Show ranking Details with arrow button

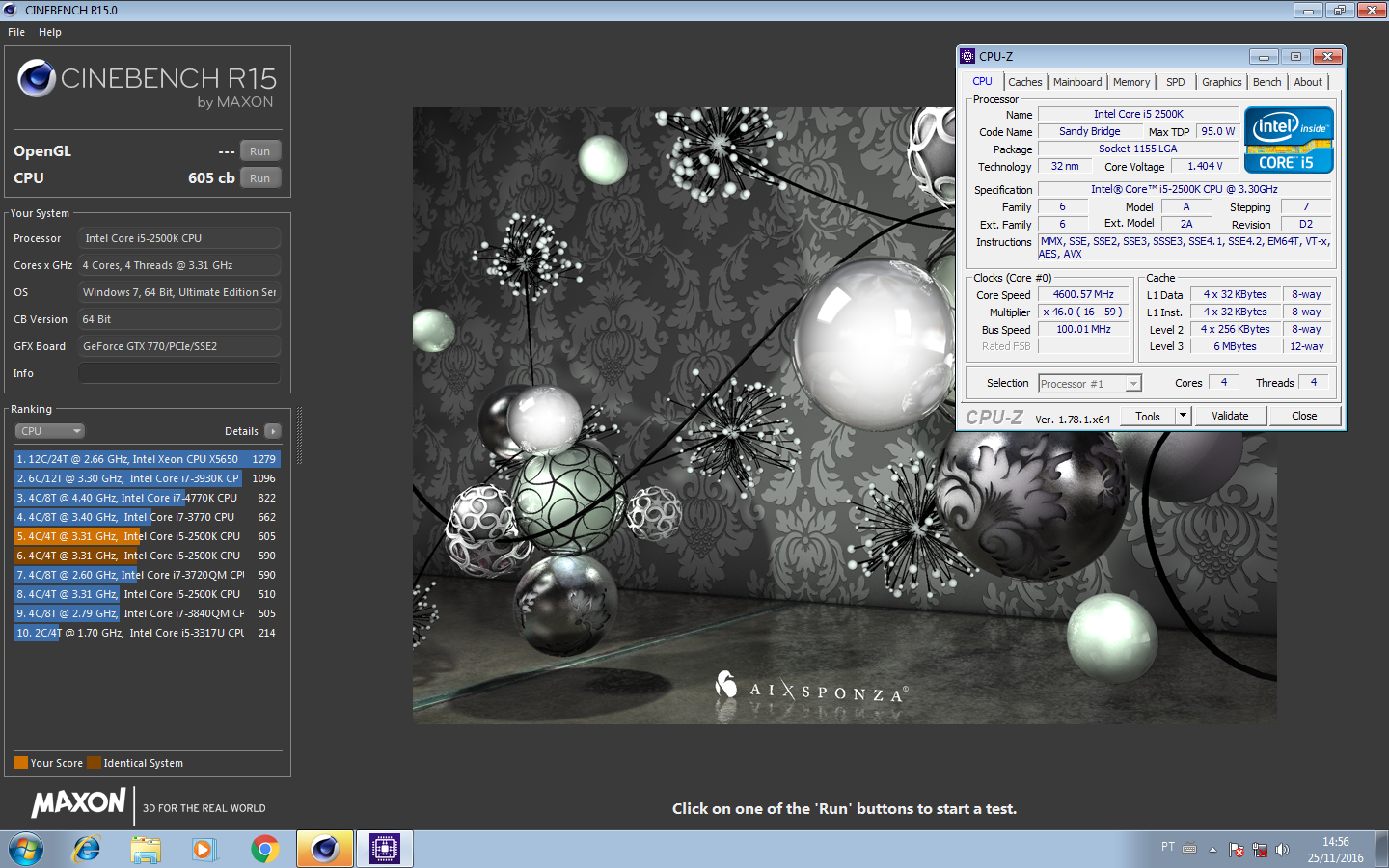pos(273,431)
